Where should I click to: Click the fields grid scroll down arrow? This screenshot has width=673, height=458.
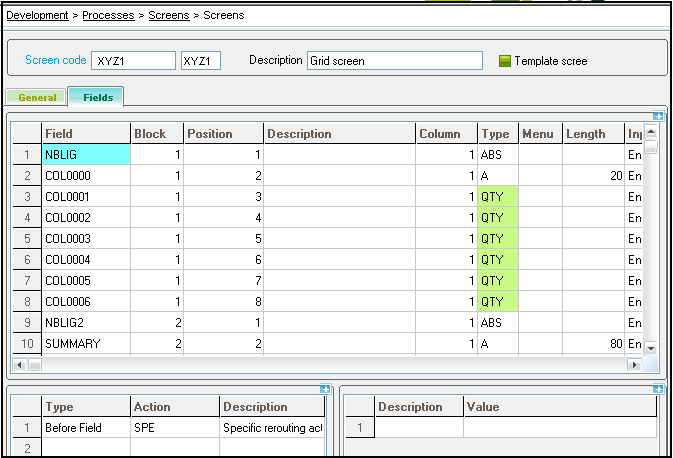click(651, 349)
